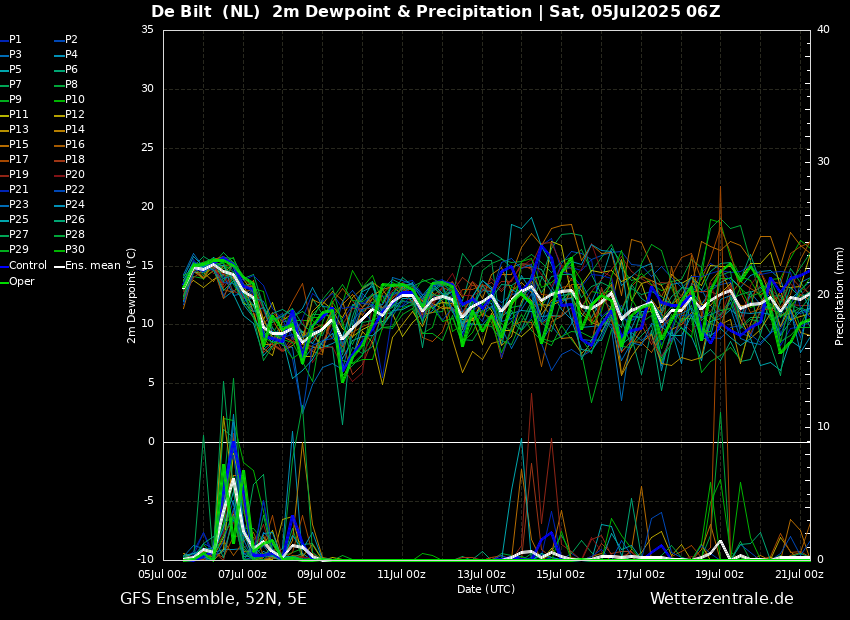Click the 21Jul 00z date tick label

(799, 574)
